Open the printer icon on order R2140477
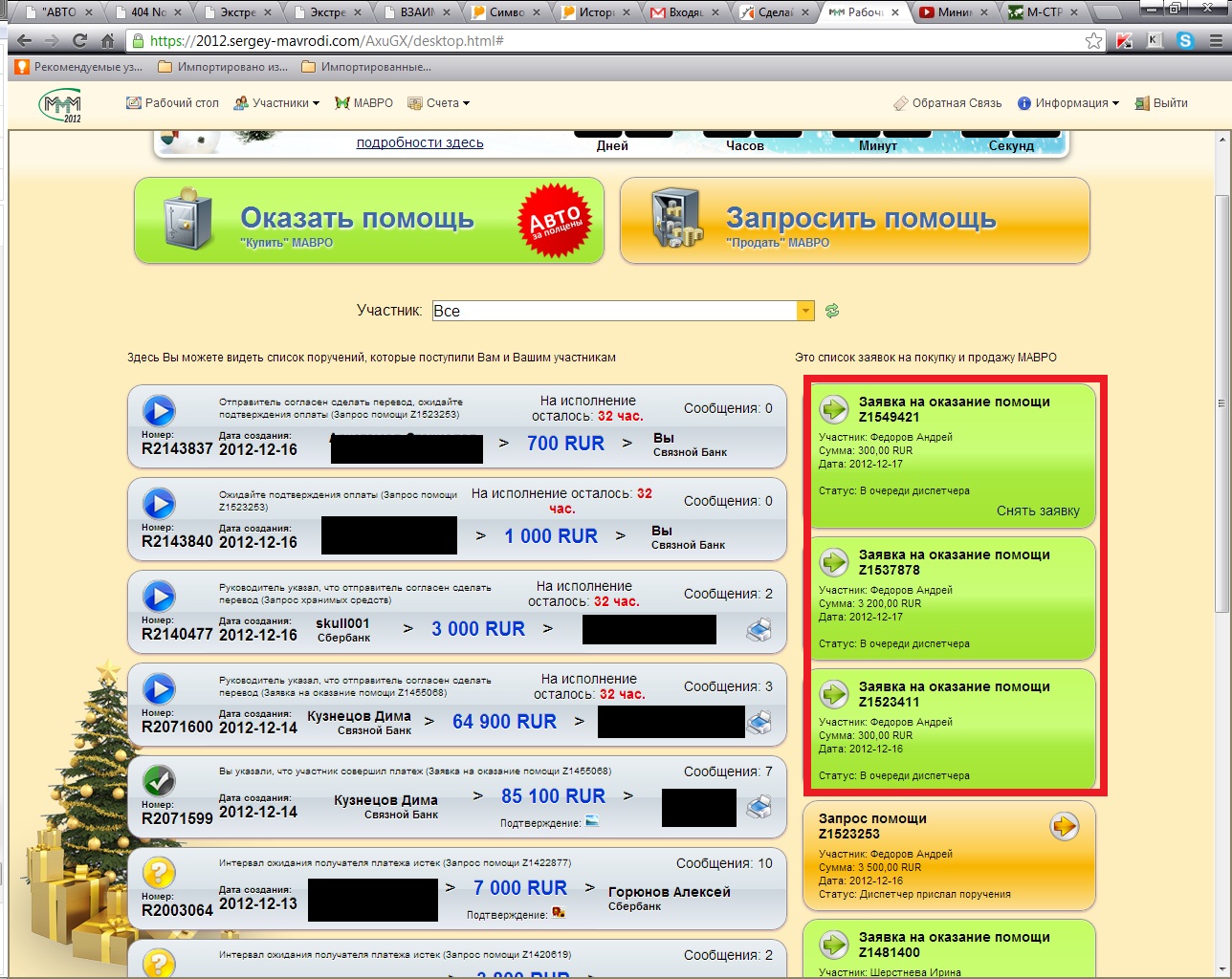The image size is (1232, 979). pos(759,630)
